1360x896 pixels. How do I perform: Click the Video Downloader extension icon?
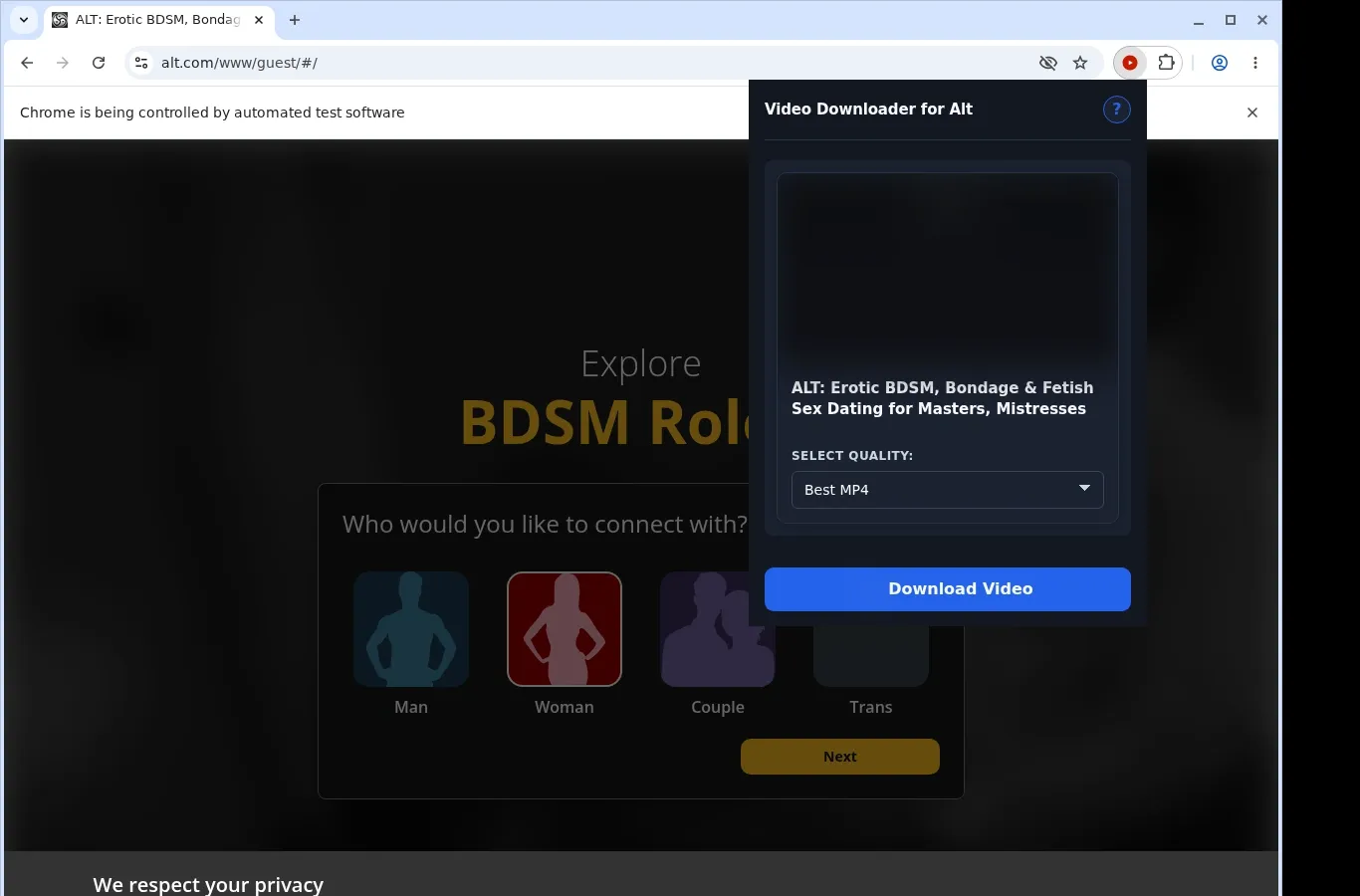click(x=1130, y=63)
